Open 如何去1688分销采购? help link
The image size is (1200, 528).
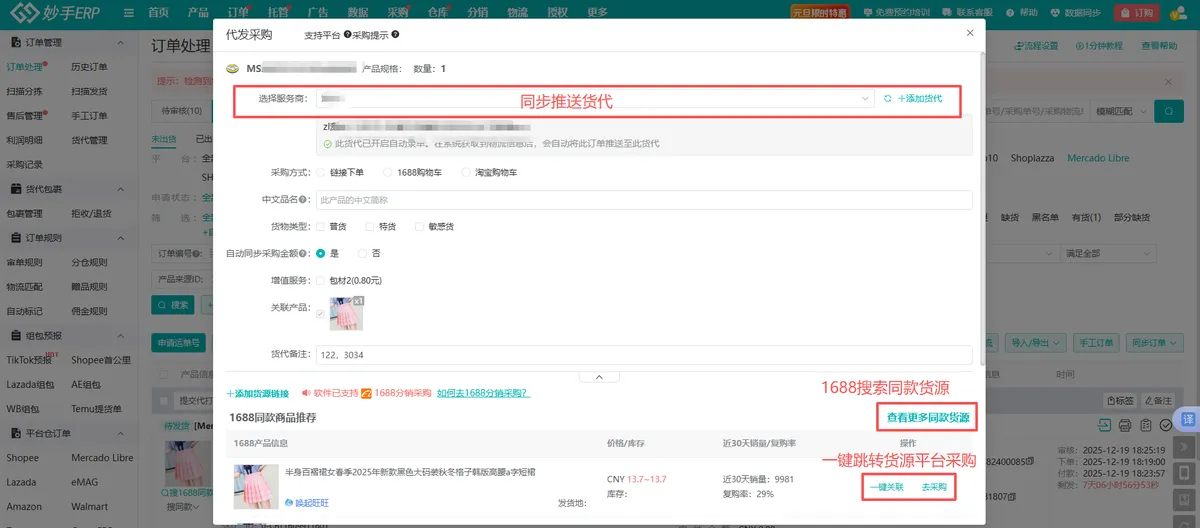[483, 394]
